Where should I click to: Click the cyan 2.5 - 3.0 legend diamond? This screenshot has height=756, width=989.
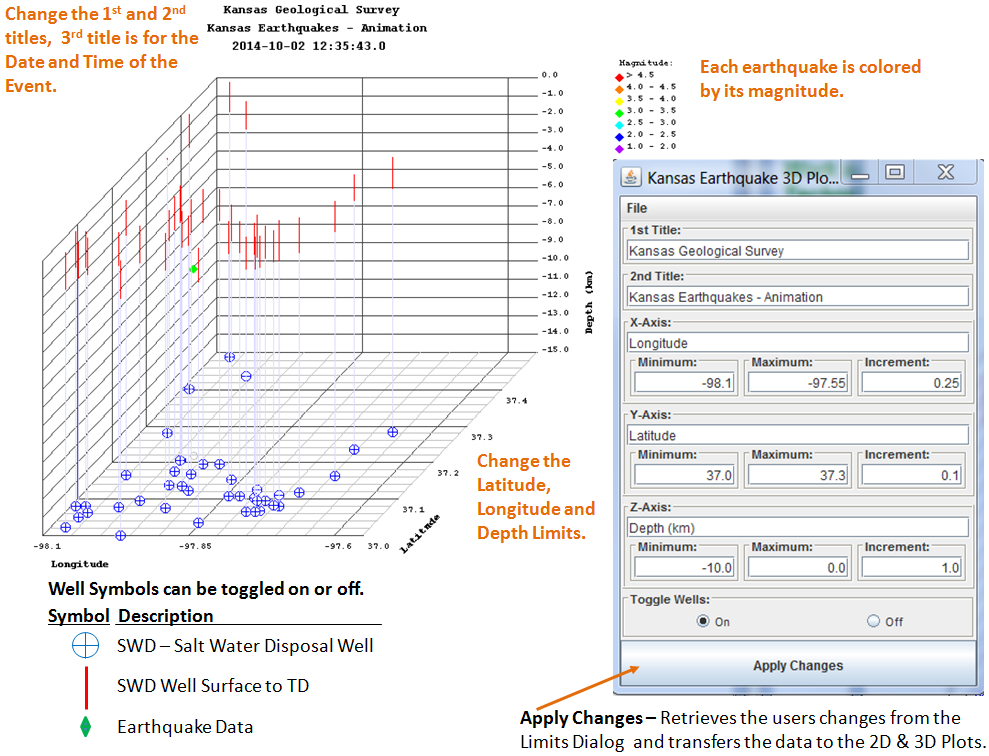[619, 125]
